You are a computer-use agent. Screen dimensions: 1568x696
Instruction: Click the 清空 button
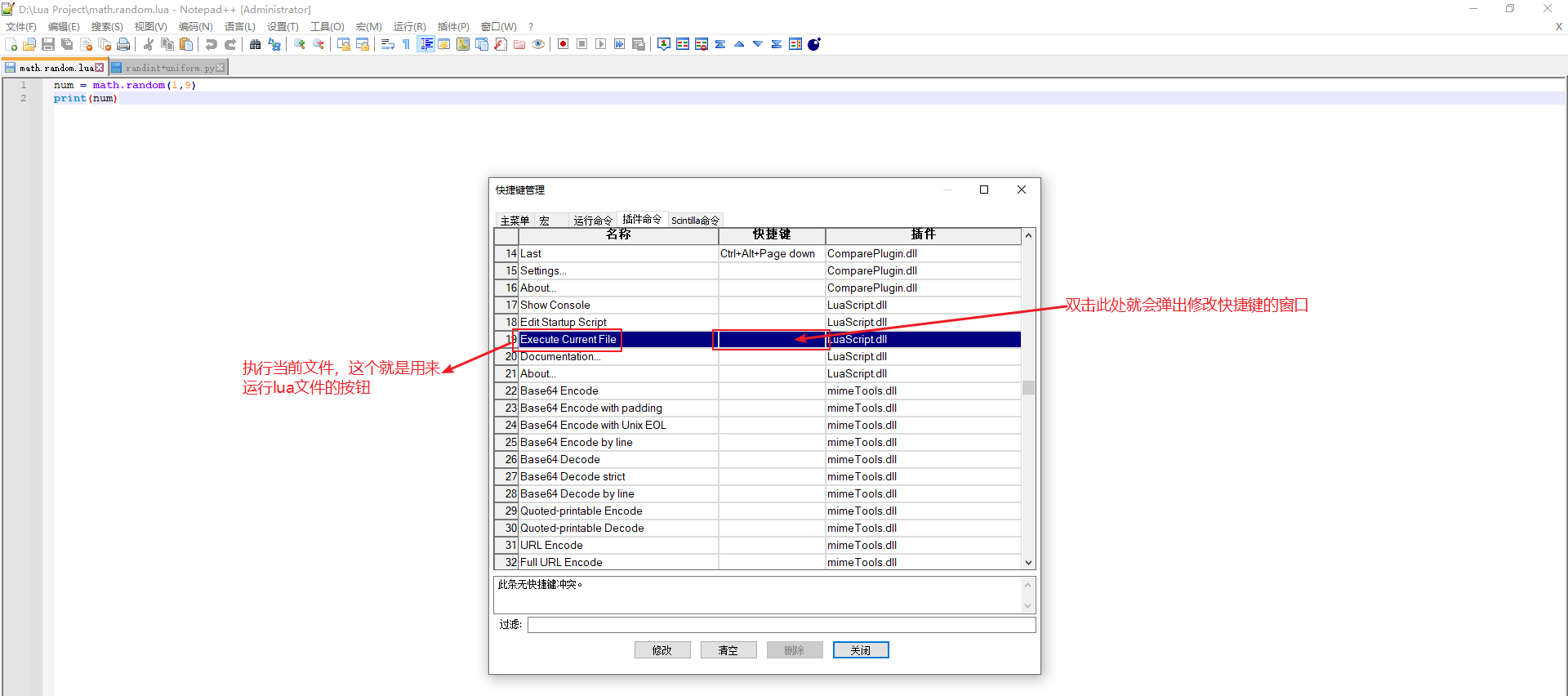pos(728,650)
